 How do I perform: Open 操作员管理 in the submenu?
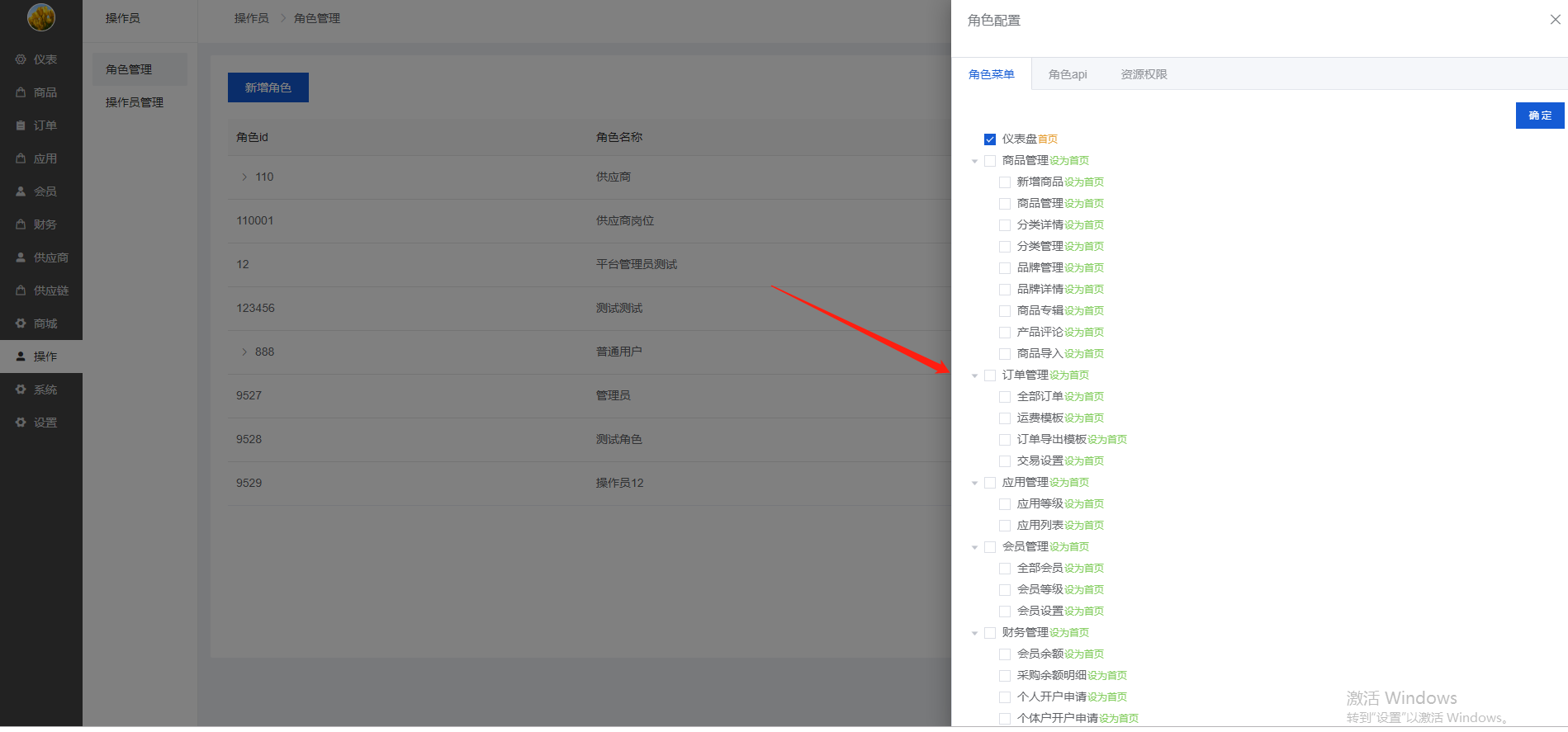(135, 102)
